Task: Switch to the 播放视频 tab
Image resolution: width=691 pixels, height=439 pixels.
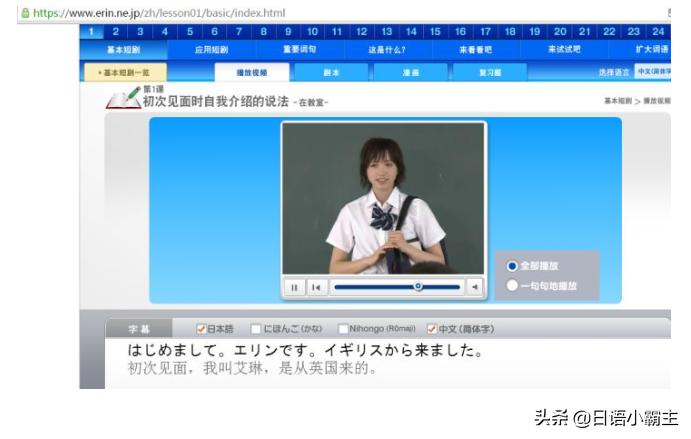Action: tap(252, 72)
